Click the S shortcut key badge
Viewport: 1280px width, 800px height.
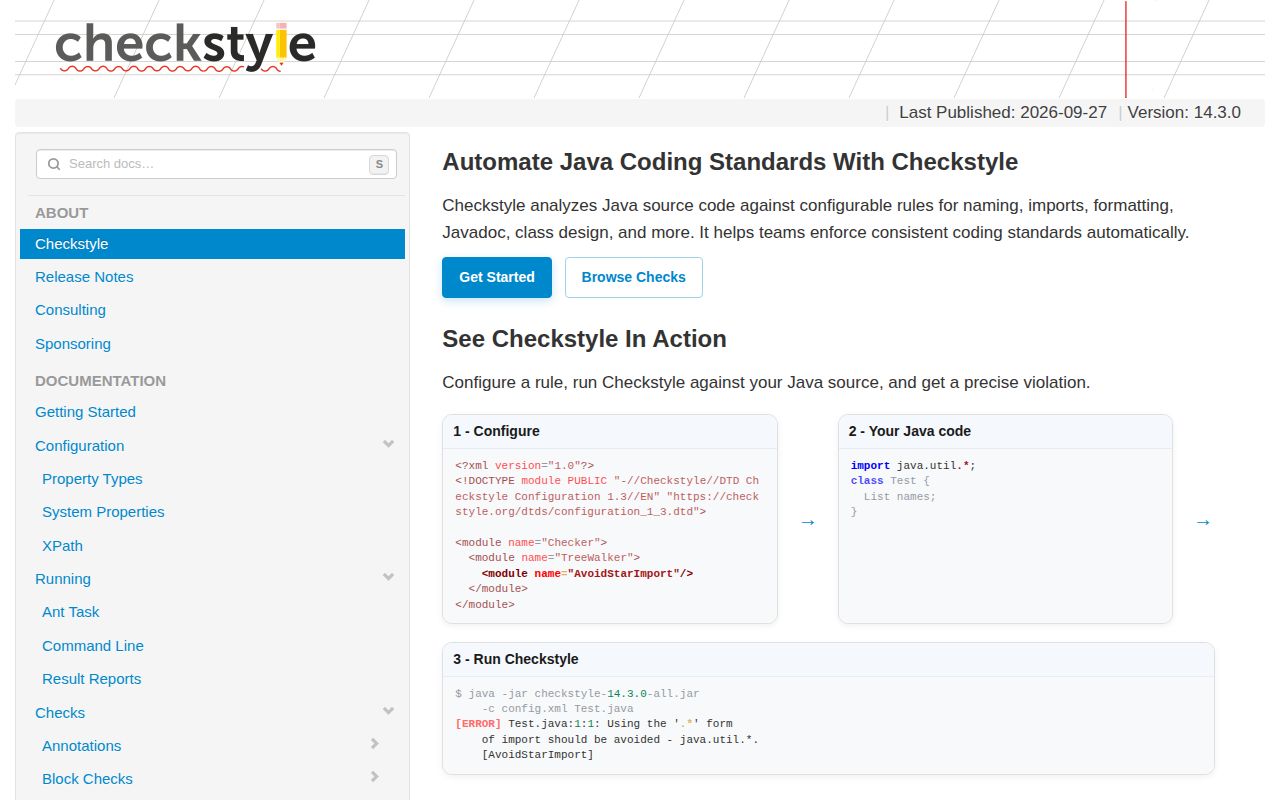tap(379, 164)
